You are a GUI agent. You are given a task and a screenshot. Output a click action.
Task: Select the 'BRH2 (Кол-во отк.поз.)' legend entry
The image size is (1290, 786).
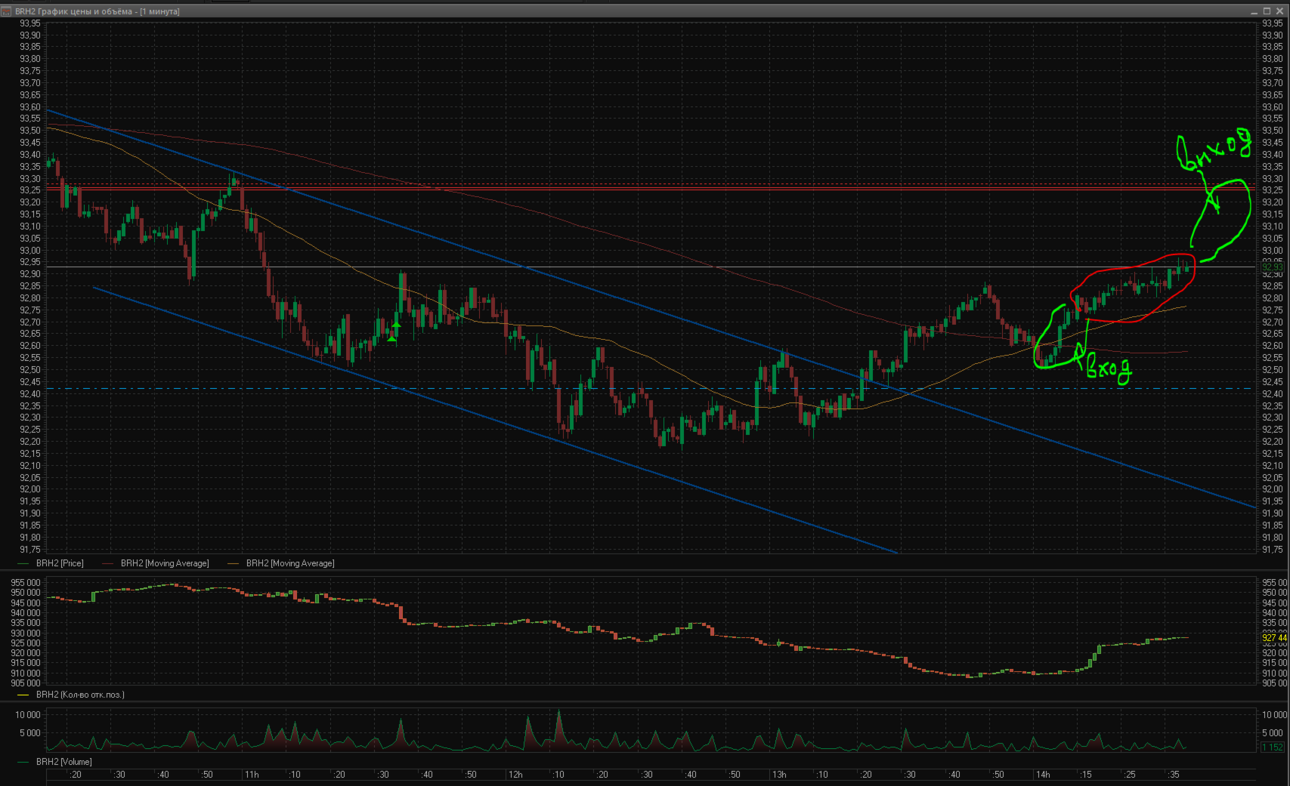[80, 694]
